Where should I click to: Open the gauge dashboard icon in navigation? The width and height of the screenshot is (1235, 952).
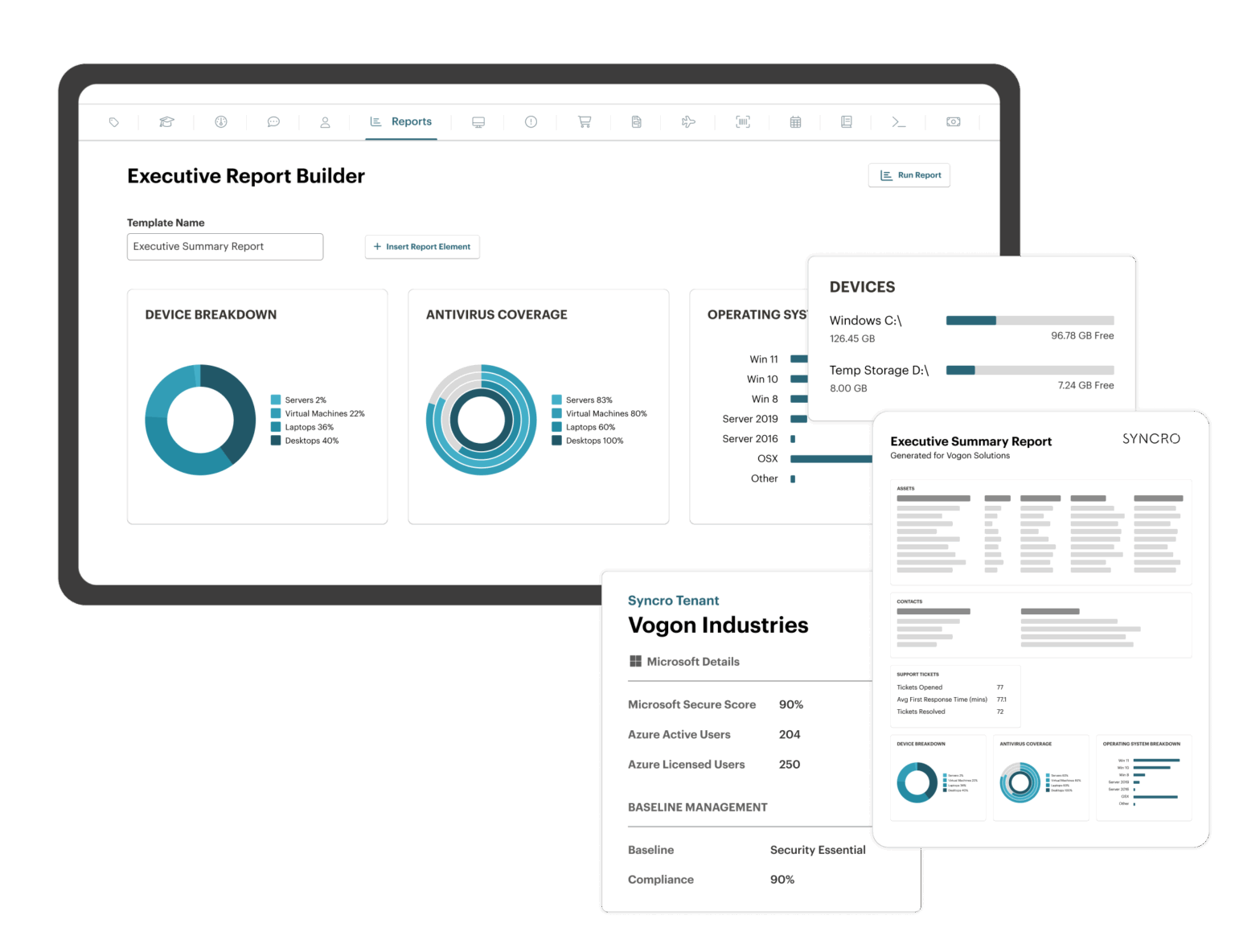(x=221, y=122)
